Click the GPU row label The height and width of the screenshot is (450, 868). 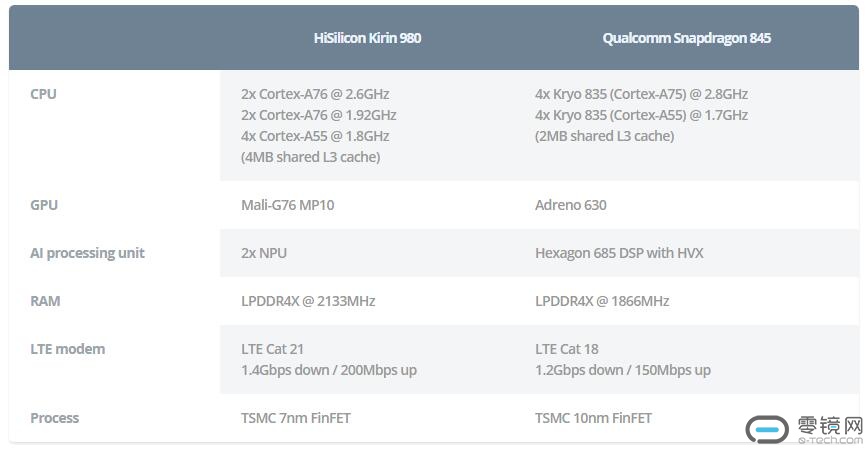click(44, 205)
